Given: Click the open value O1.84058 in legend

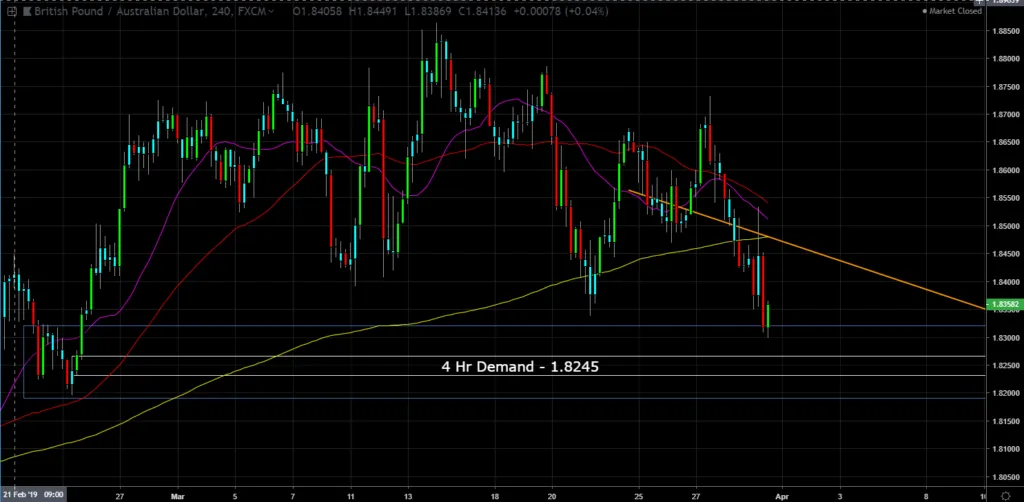Looking at the screenshot, I should tap(317, 11).
